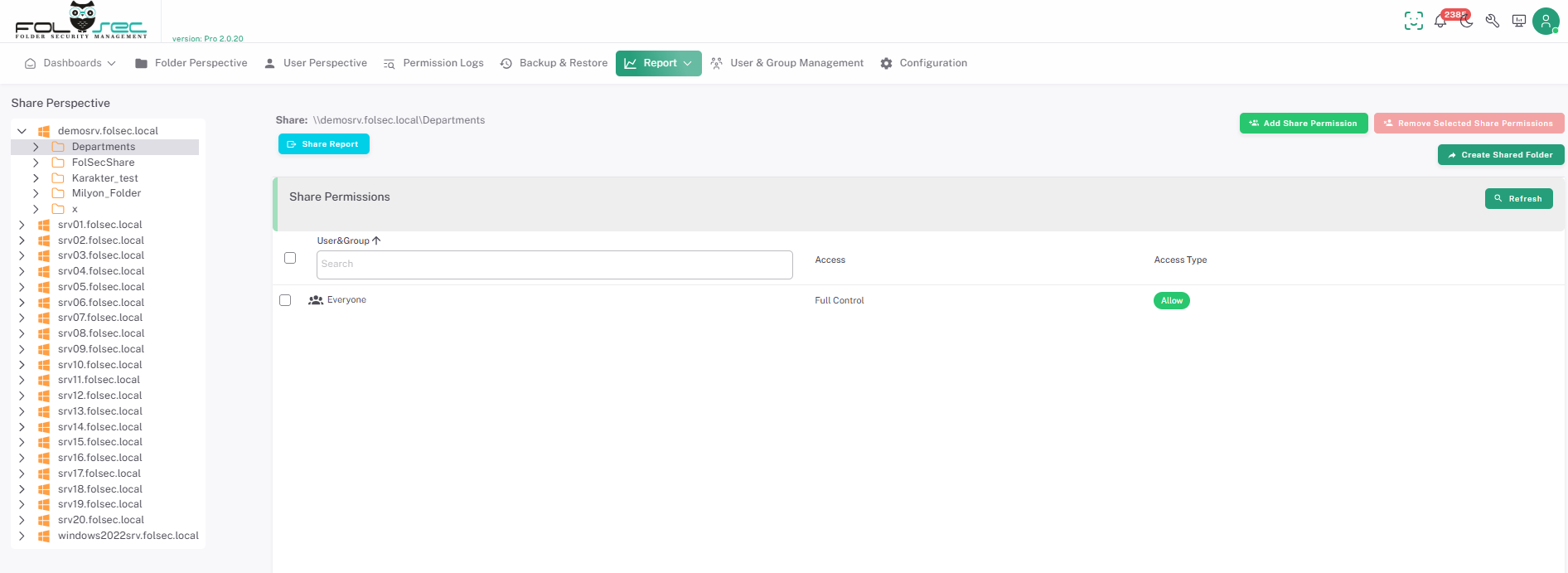1568x573 pixels.
Task: Click Add Share Permission button
Action: [1303, 124]
